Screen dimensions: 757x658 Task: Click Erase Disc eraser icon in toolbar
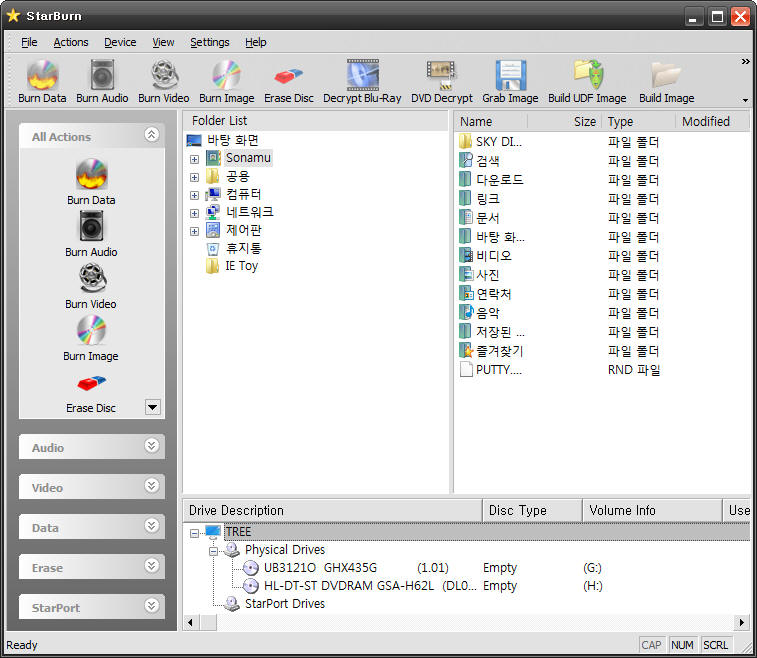pos(288,76)
